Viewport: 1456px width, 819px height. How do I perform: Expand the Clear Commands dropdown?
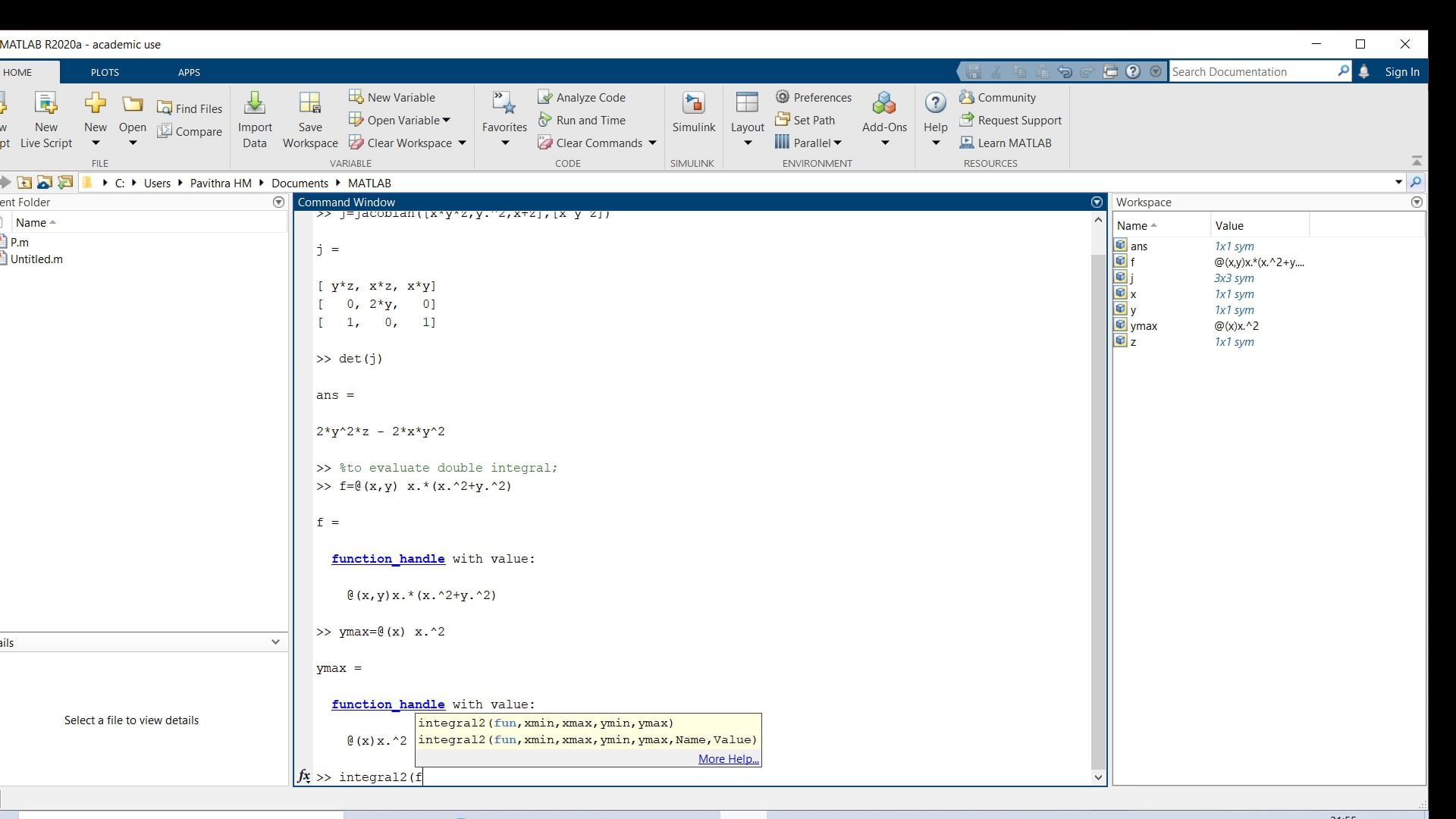pos(652,143)
